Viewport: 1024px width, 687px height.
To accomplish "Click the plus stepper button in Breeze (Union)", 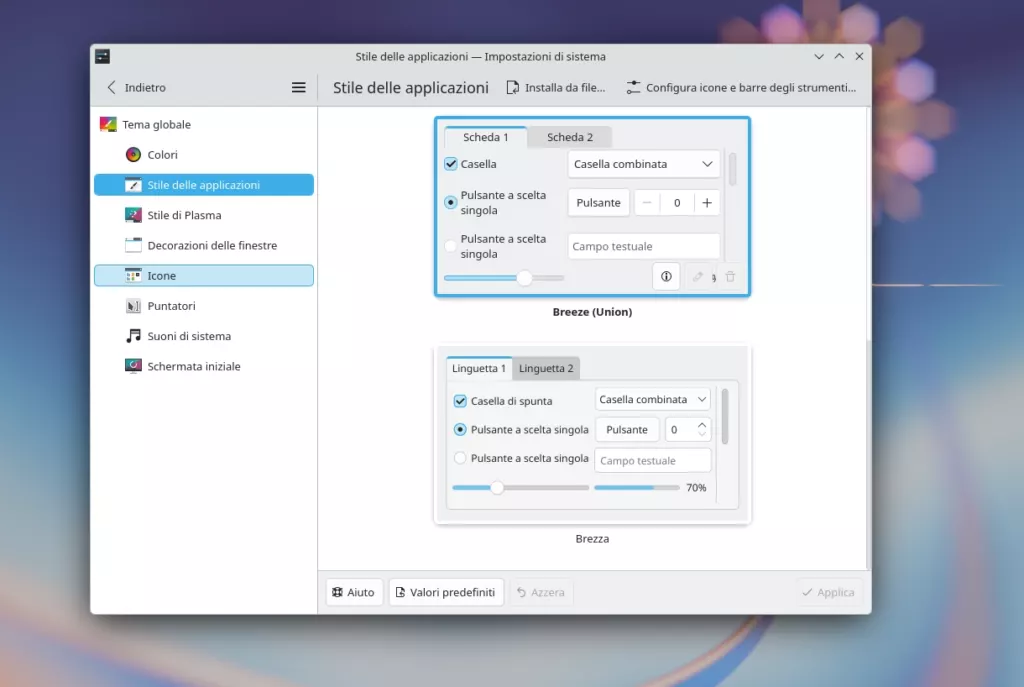I will coord(707,202).
